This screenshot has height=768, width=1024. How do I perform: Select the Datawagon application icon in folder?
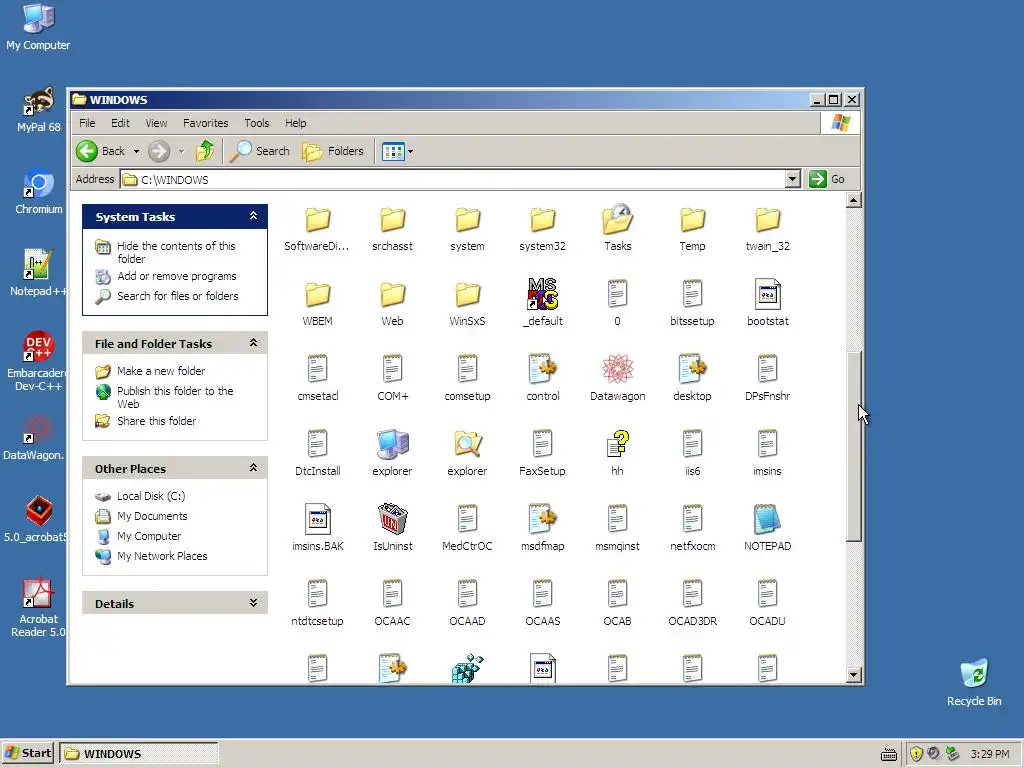(x=617, y=369)
